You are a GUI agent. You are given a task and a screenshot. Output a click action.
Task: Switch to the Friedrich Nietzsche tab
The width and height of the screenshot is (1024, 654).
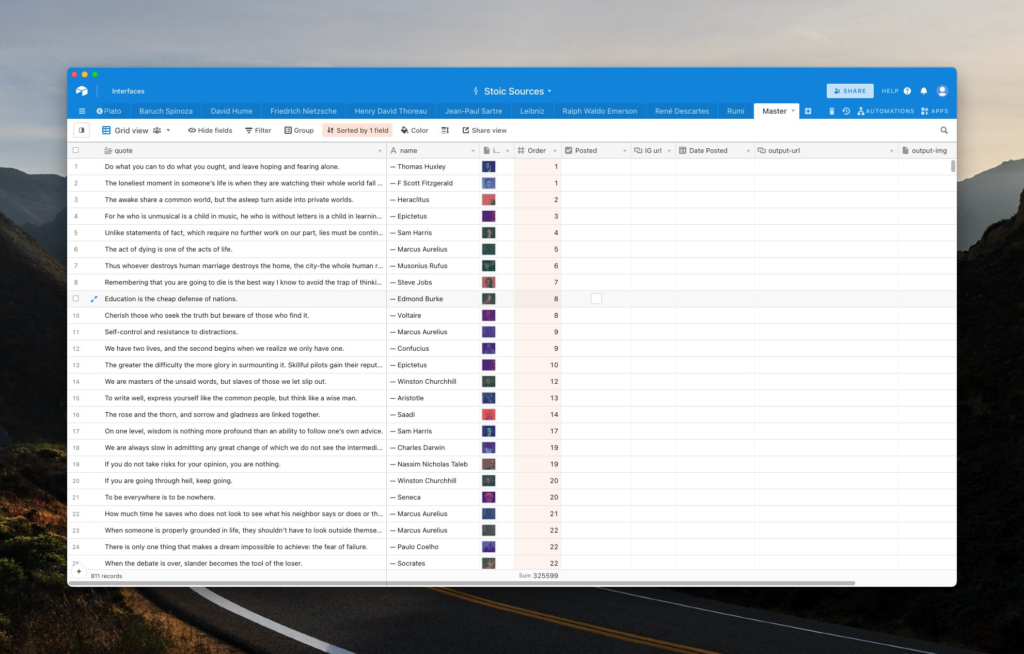[x=303, y=111]
